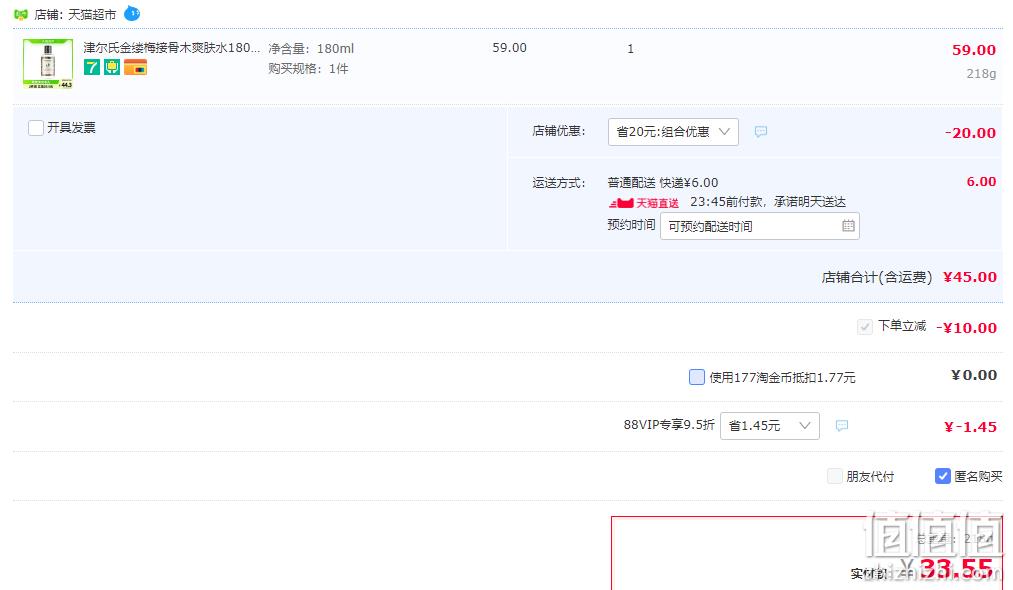Click the -20.00 store discount amount
This screenshot has height=590, width=1013.
(970, 133)
